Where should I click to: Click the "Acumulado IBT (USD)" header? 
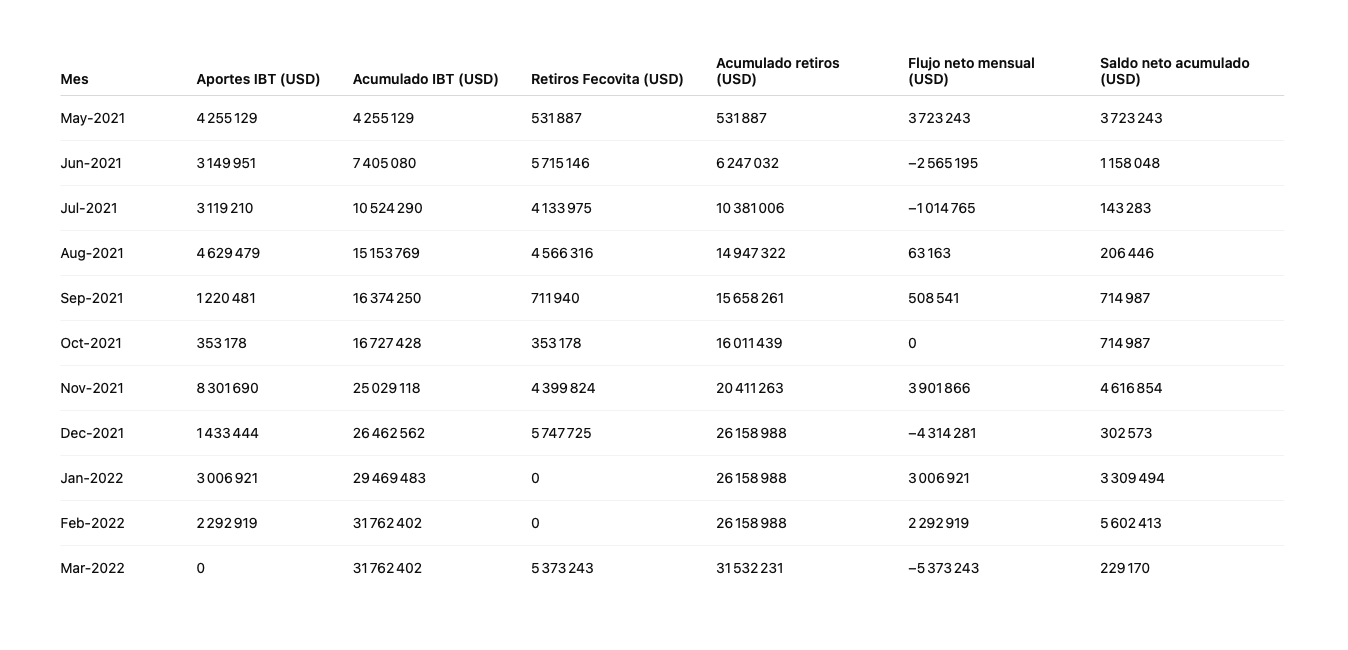425,79
